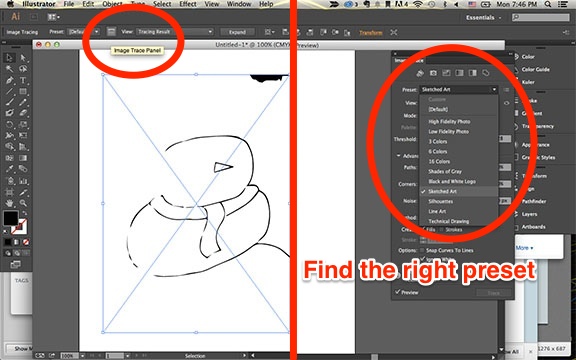Click the Transform link
Image resolution: width=576 pixels, height=360 pixels.
371,32
